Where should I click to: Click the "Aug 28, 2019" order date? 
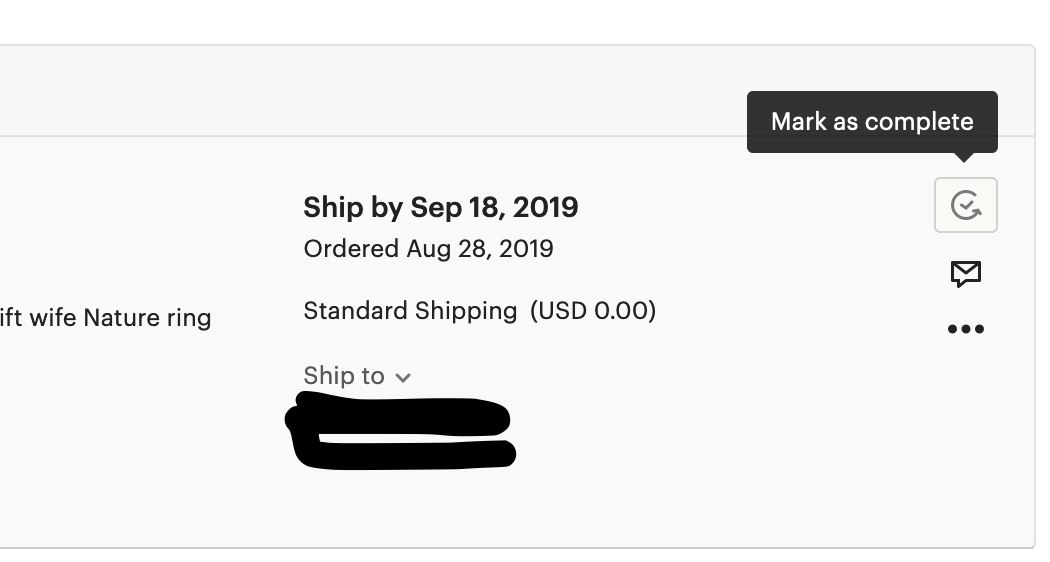coord(479,248)
